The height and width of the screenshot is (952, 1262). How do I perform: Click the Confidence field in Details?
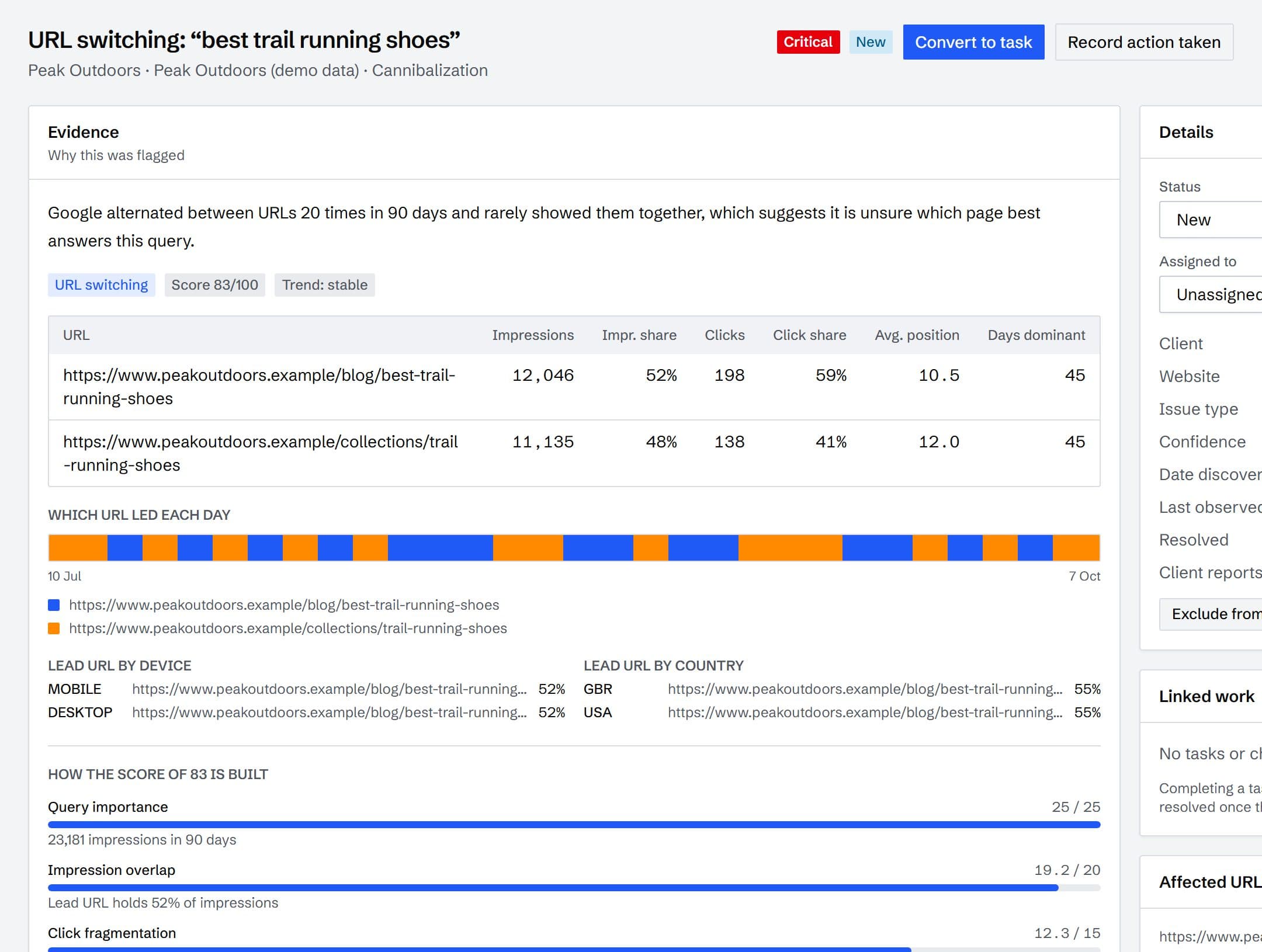[1202, 442]
